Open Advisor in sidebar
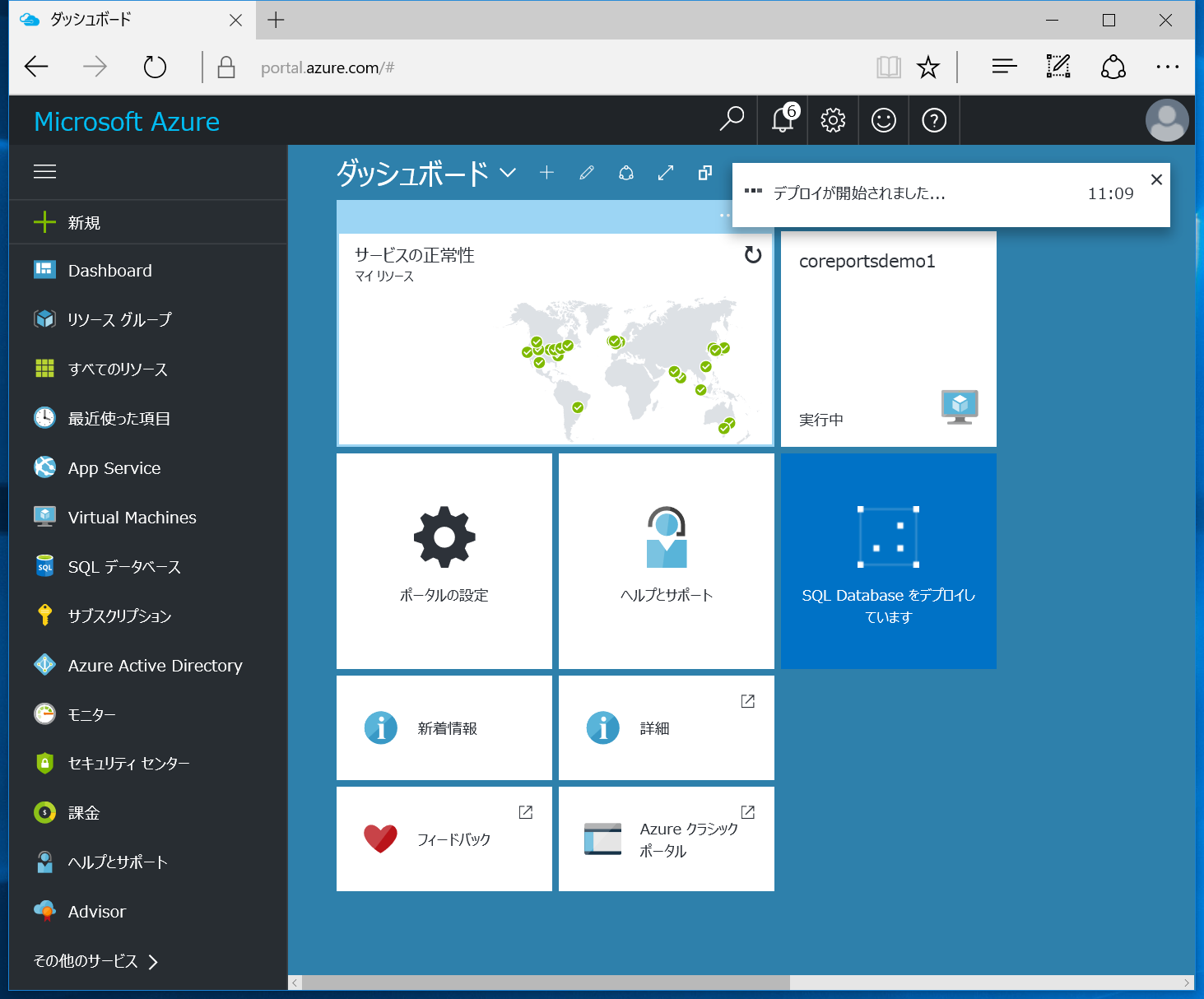This screenshot has height=999, width=1204. point(148,912)
